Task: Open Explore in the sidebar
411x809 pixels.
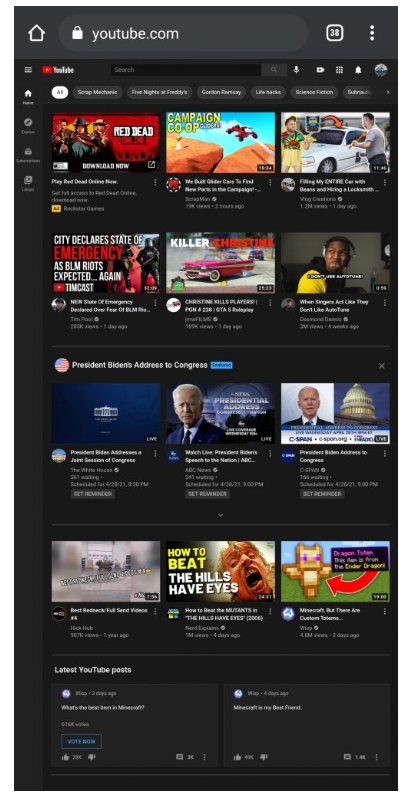Action: (x=28, y=125)
